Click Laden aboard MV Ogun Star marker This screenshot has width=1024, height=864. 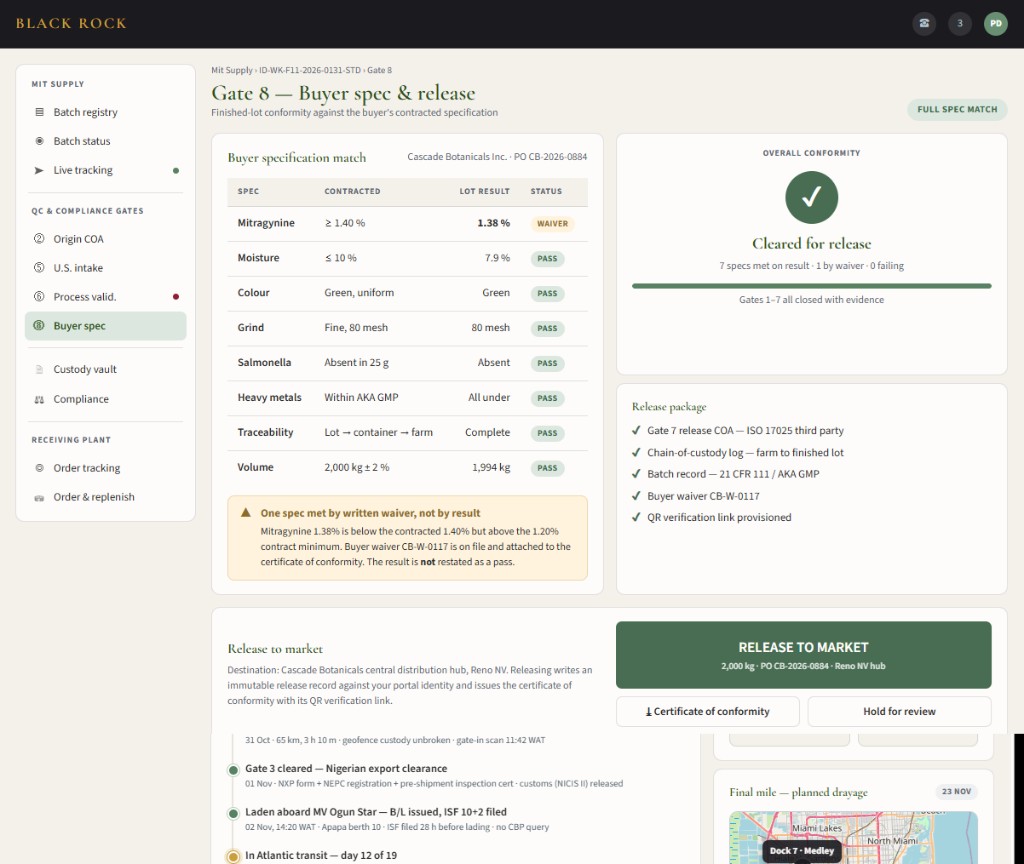[x=233, y=814]
